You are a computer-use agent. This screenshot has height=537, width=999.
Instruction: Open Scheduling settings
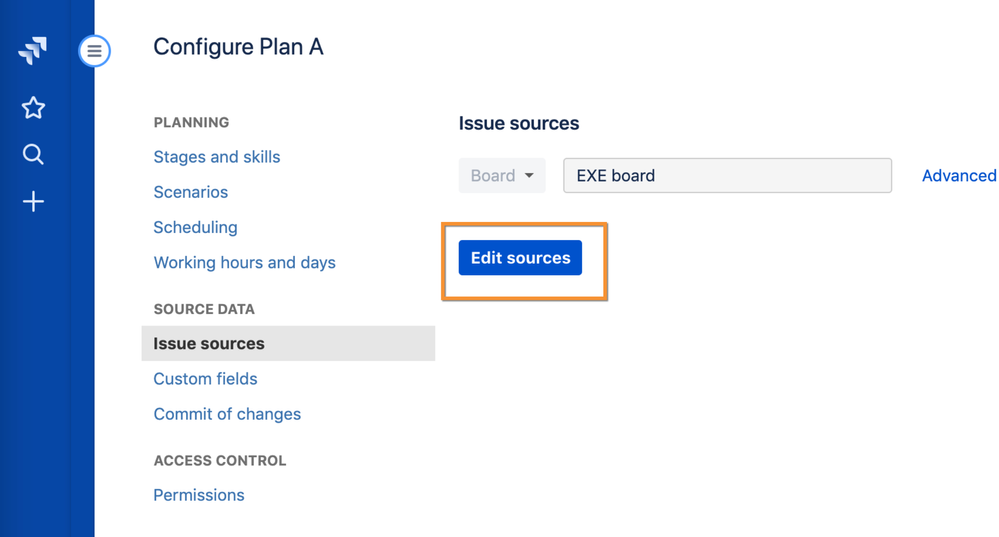pos(195,227)
